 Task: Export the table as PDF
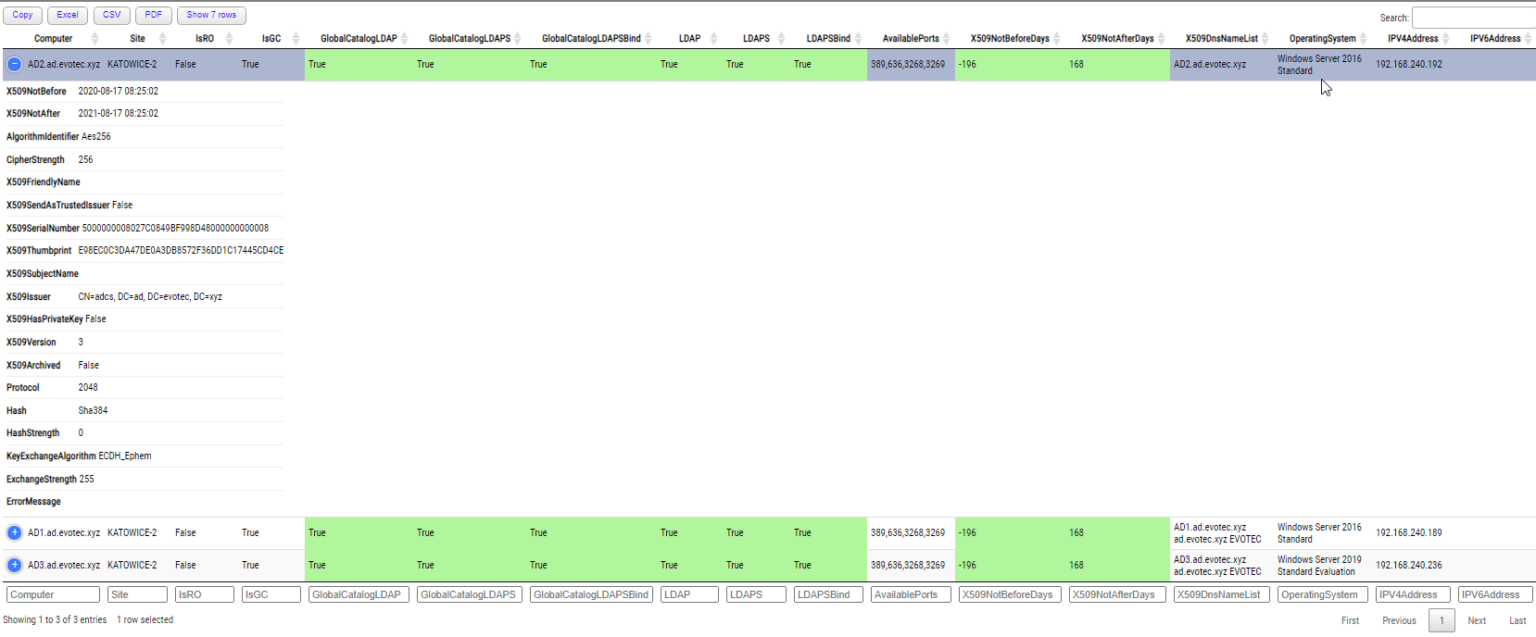coord(153,15)
